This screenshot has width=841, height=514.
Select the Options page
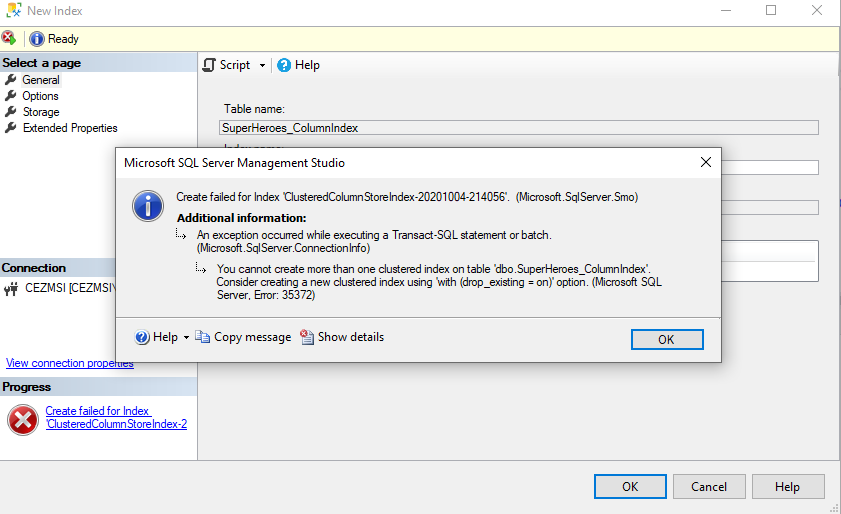click(x=40, y=96)
